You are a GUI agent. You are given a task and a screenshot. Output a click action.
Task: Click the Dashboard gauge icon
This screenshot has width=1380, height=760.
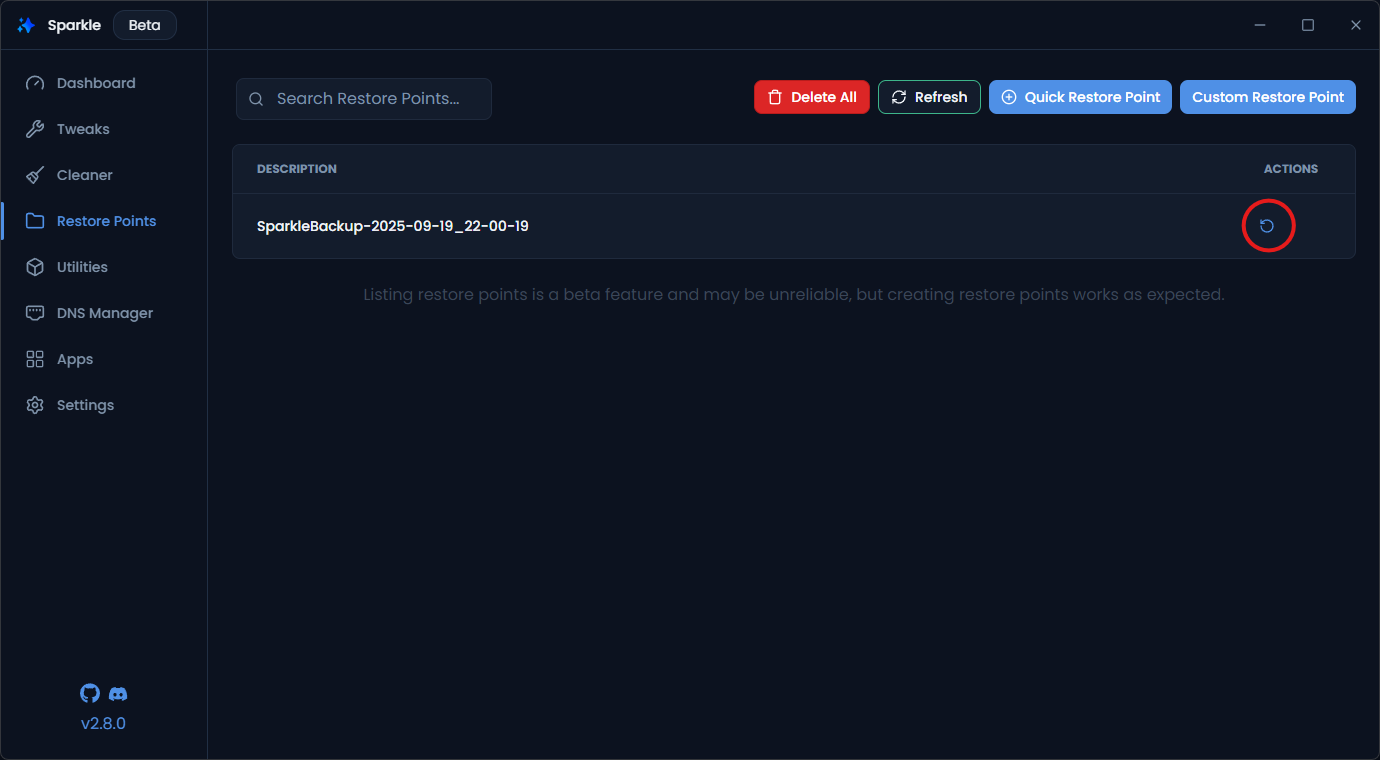tap(35, 83)
